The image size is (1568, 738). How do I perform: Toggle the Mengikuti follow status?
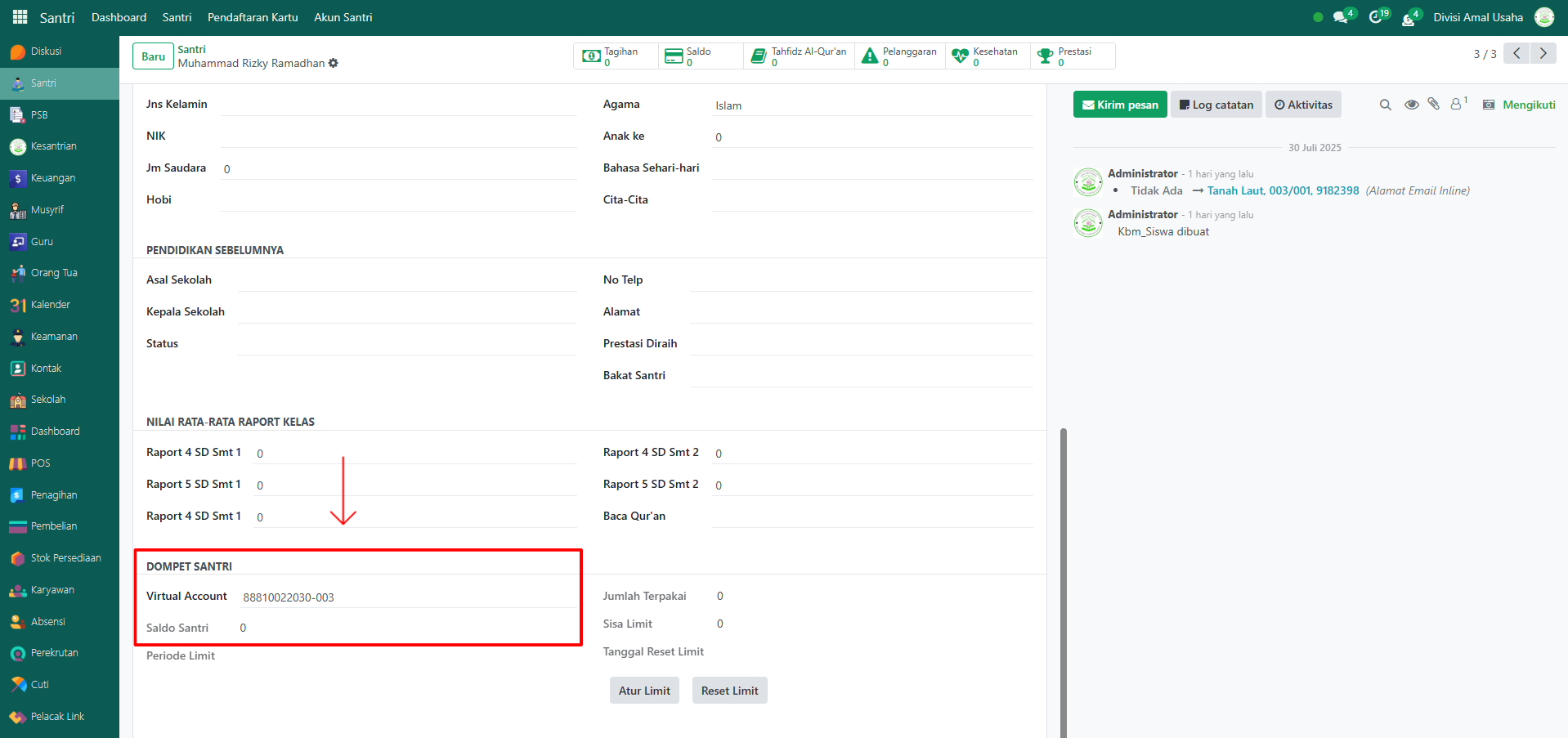[x=1528, y=105]
